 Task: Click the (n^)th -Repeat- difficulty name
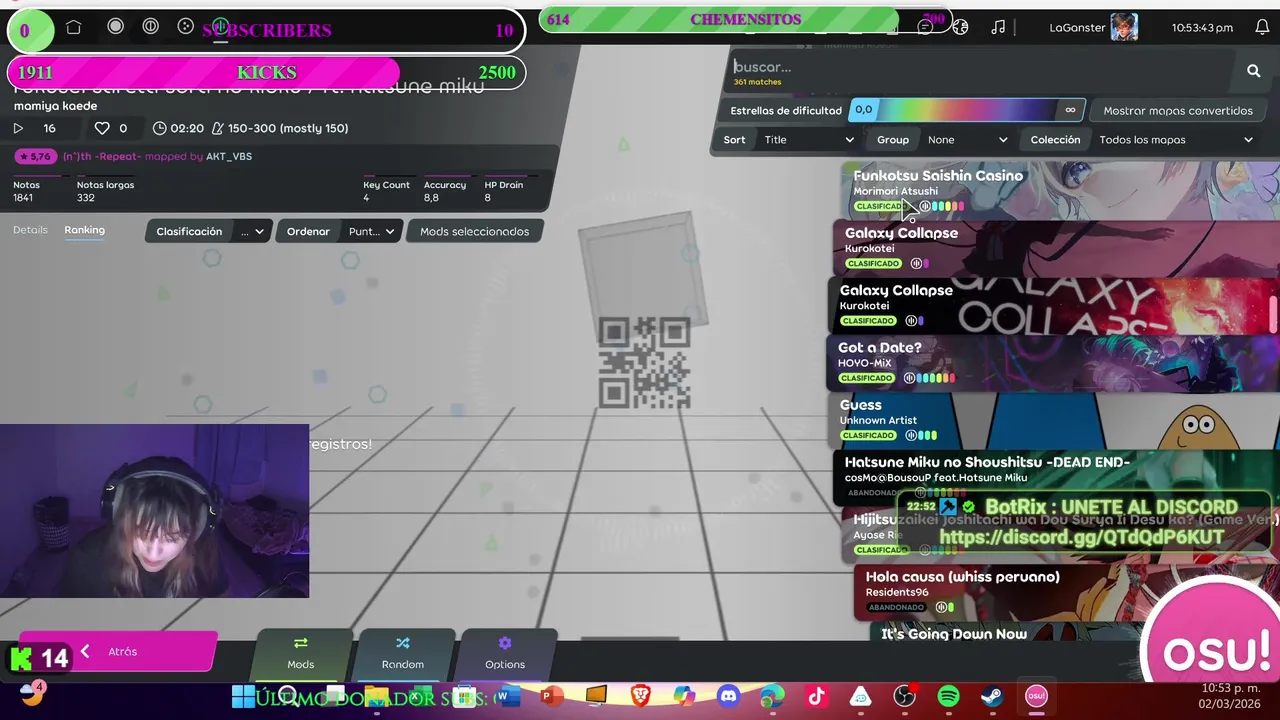[x=102, y=156]
